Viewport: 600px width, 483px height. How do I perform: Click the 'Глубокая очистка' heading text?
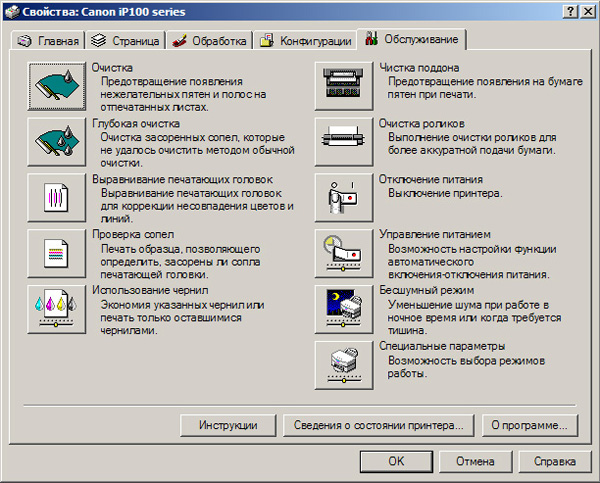point(136,124)
